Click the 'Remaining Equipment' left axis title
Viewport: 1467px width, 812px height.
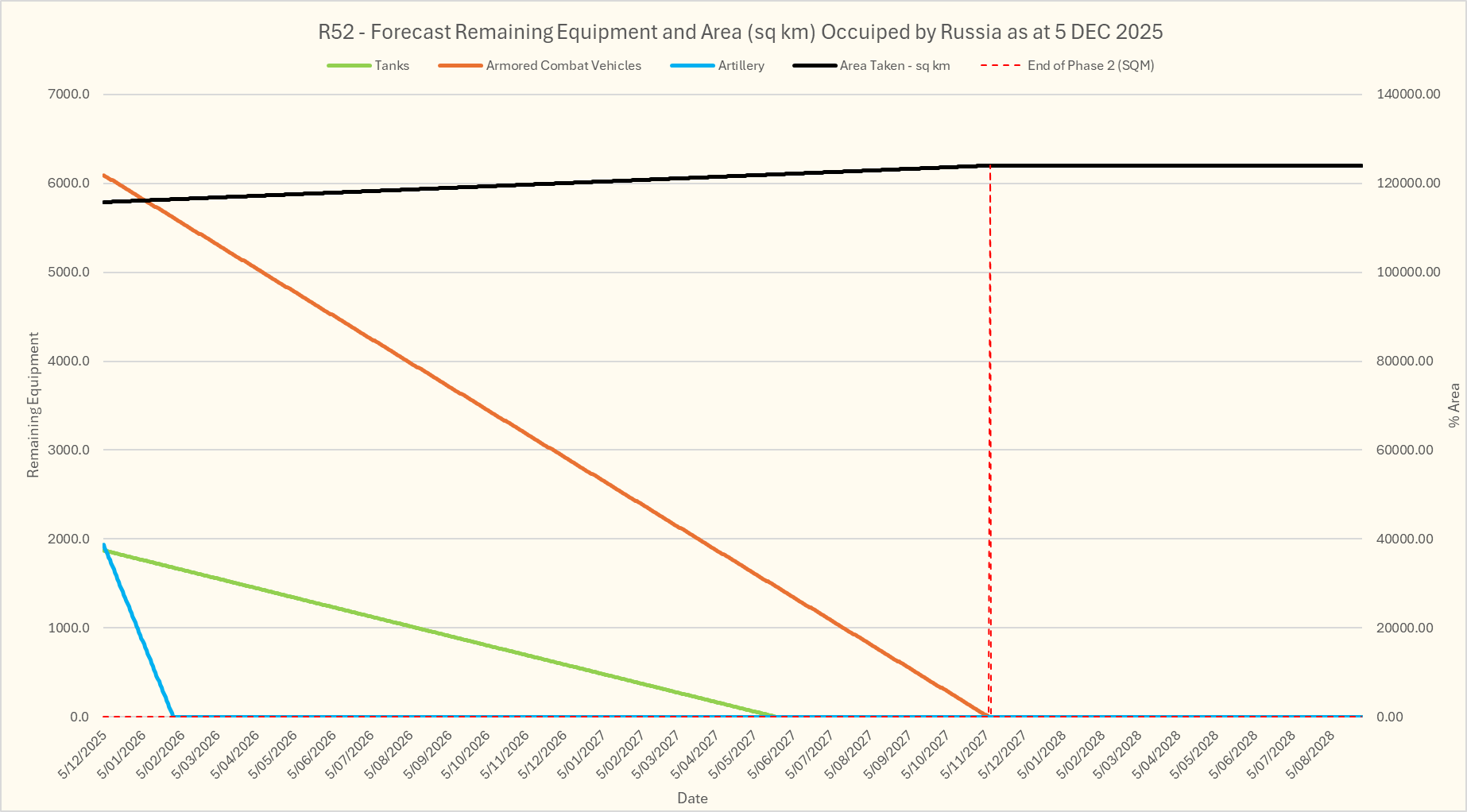click(x=33, y=405)
